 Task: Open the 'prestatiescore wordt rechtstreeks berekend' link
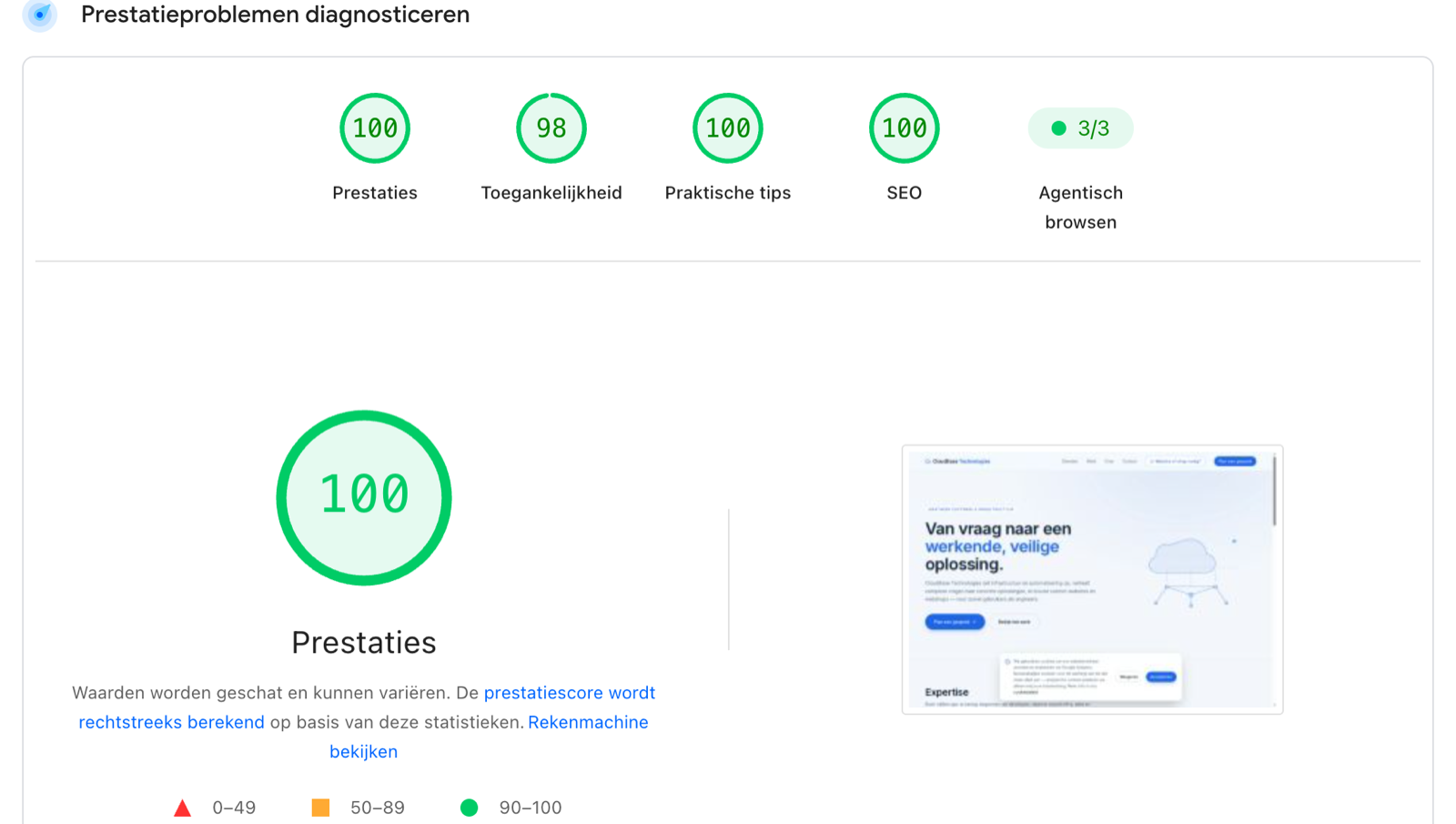click(x=570, y=693)
